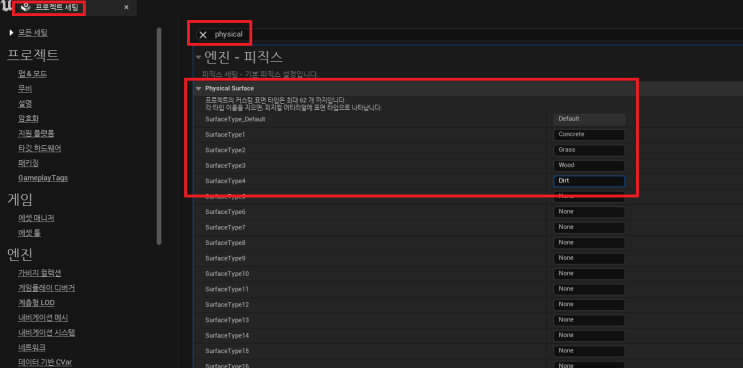Open 네트워크 settings page
The height and width of the screenshot is (368, 743).
(32, 348)
